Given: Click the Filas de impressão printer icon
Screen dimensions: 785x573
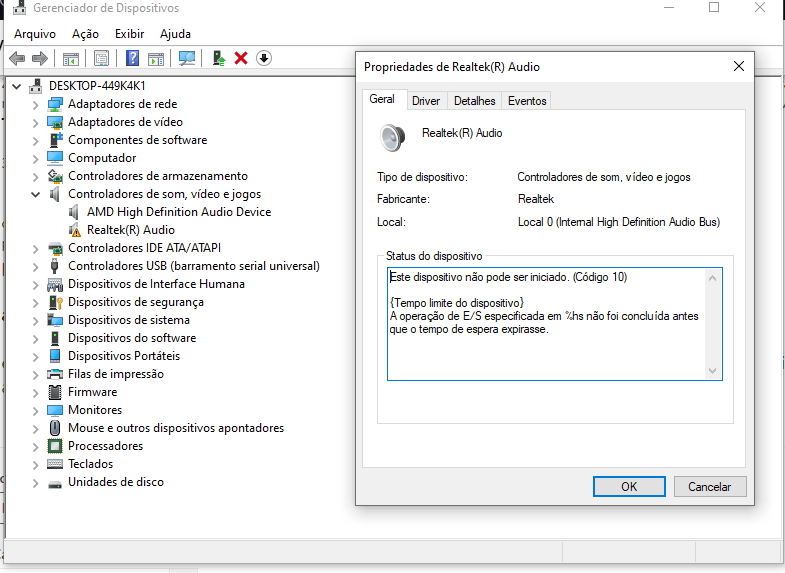Looking at the screenshot, I should point(55,374).
